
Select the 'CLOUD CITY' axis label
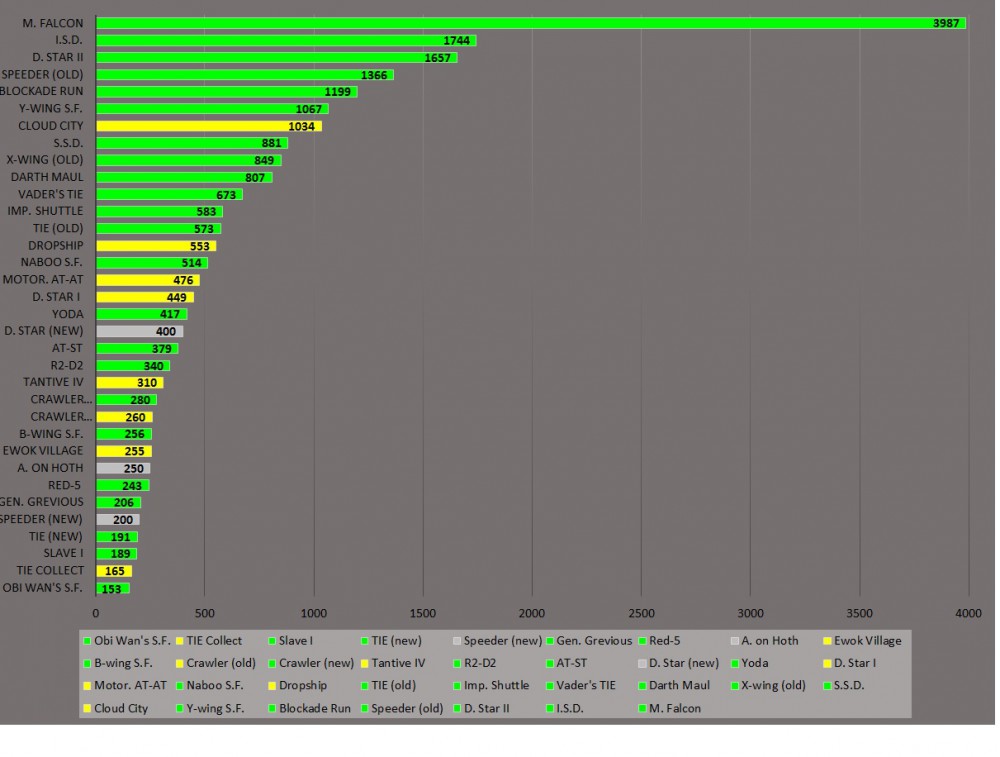pos(50,126)
